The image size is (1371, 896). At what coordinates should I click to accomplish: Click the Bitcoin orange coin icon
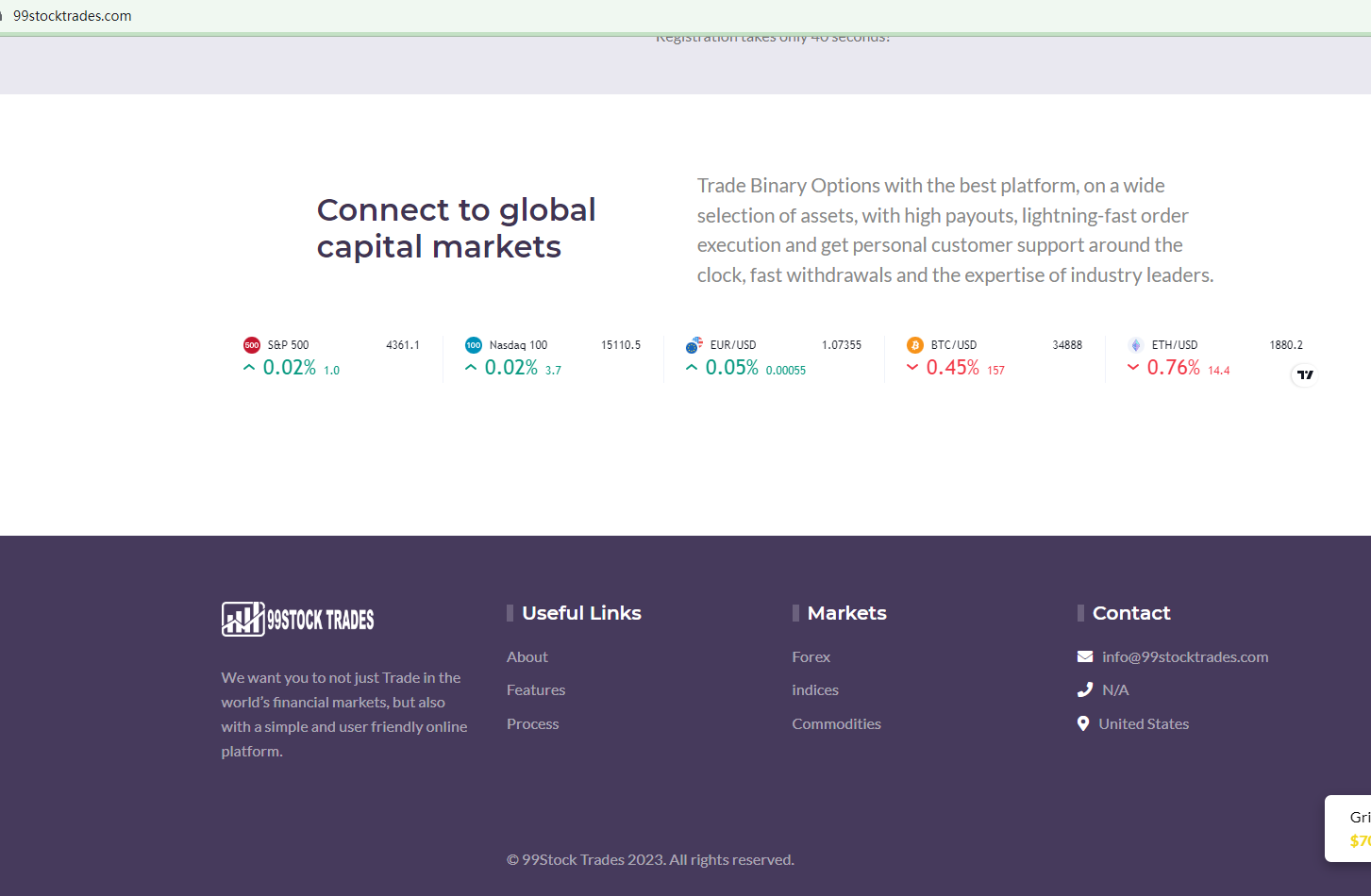(914, 345)
